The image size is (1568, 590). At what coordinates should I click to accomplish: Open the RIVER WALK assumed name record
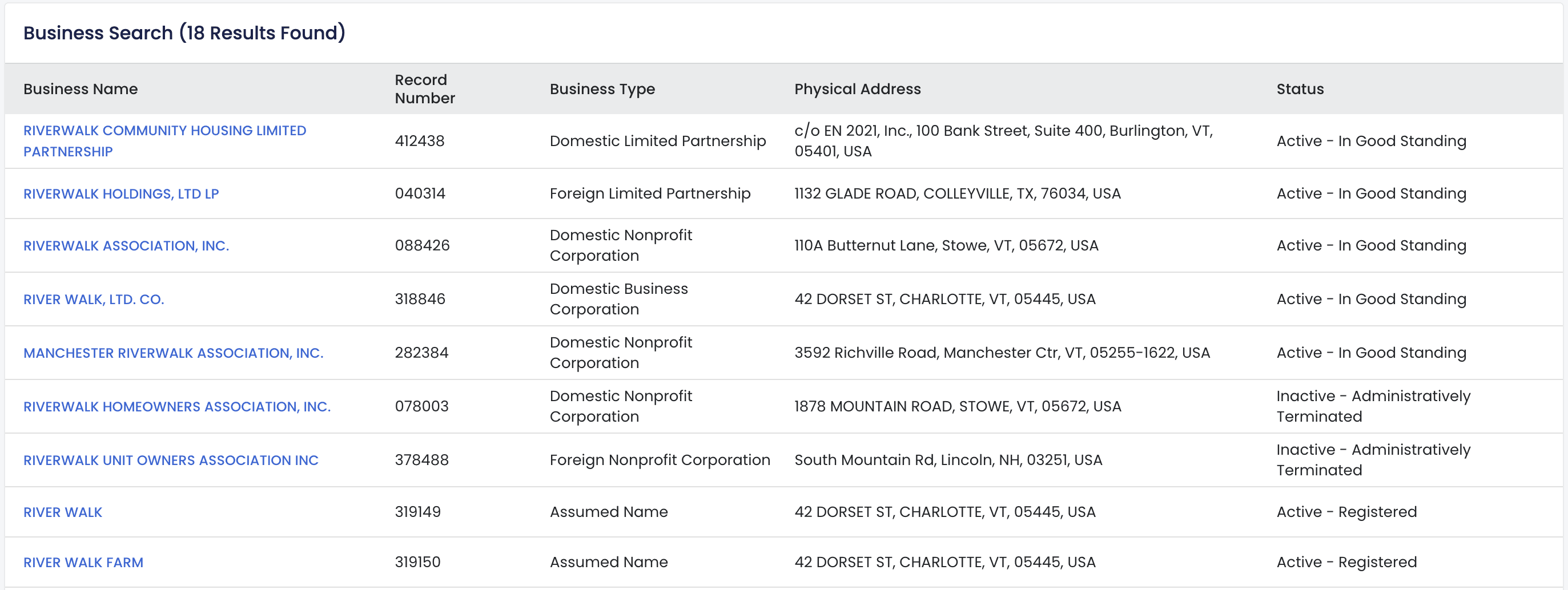click(x=62, y=512)
